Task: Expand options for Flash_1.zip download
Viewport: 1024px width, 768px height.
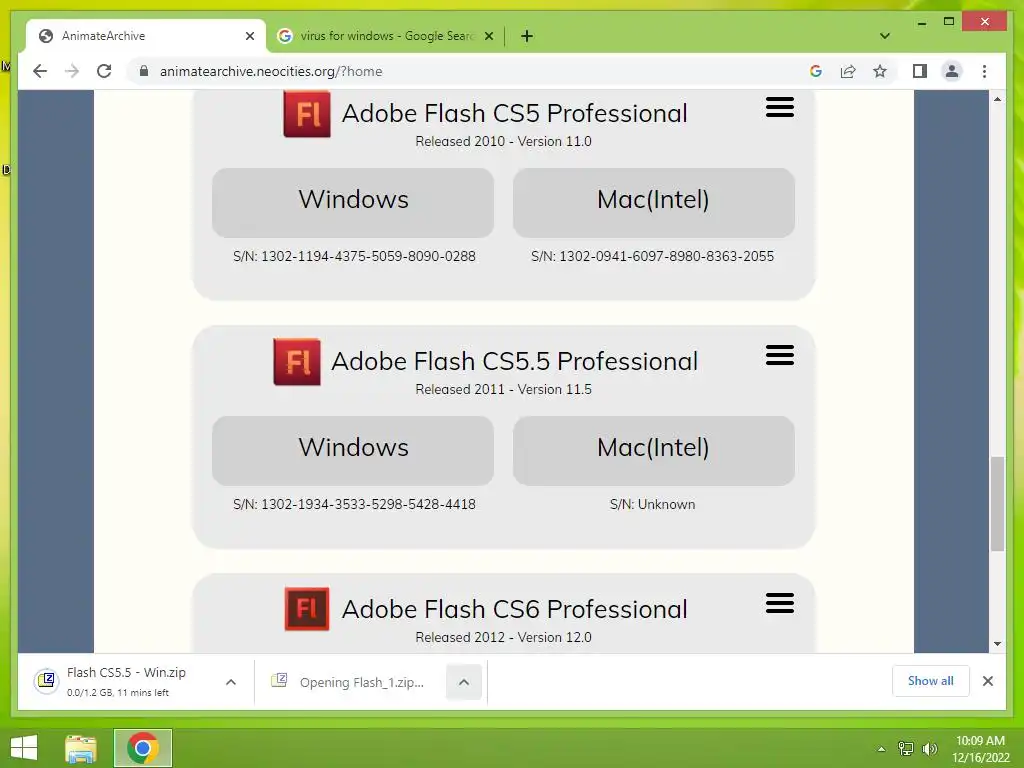Action: click(464, 682)
